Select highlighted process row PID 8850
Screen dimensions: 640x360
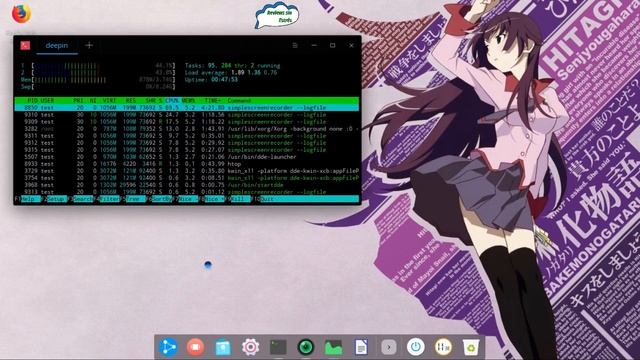click(x=187, y=108)
